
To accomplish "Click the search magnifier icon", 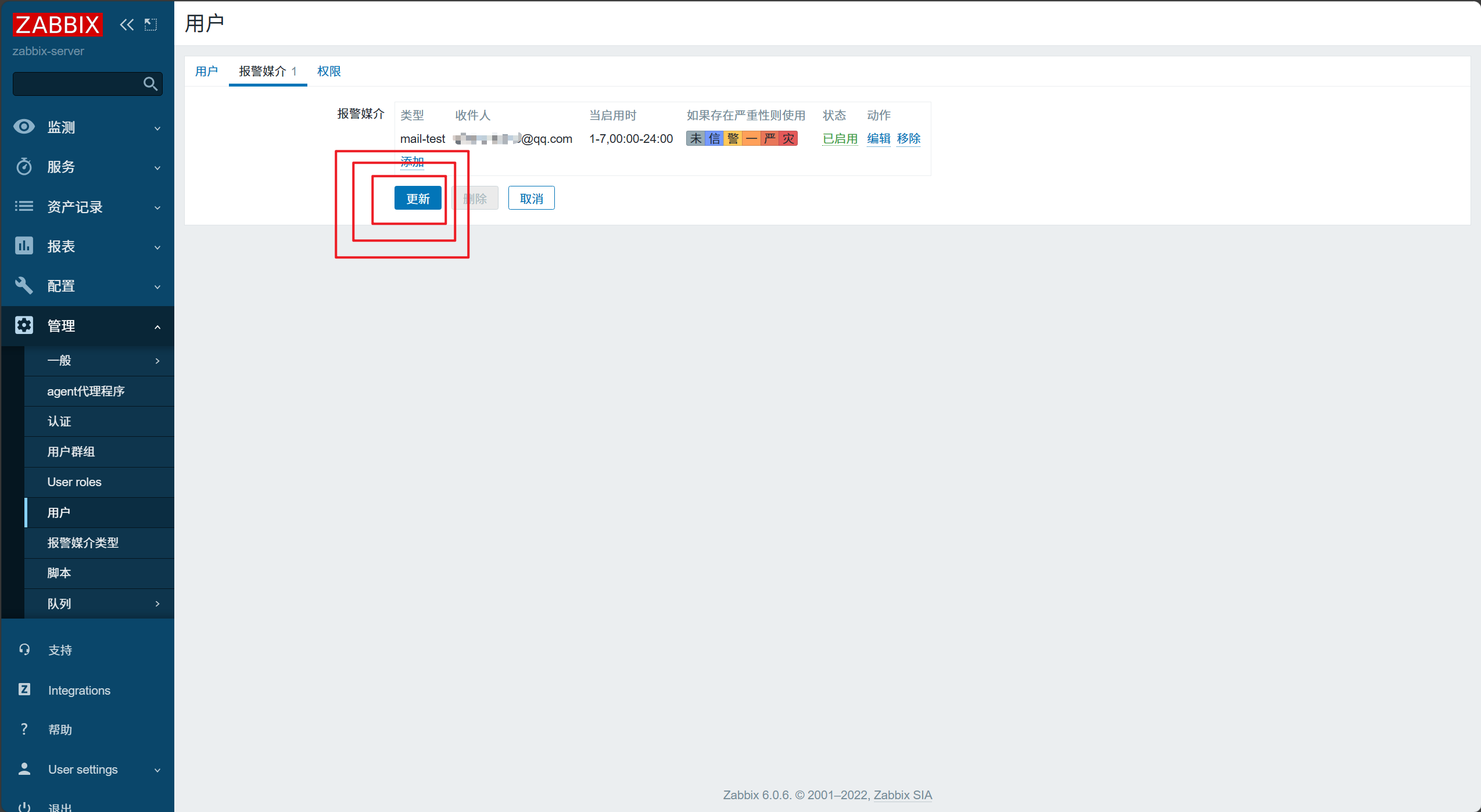I will tap(150, 84).
